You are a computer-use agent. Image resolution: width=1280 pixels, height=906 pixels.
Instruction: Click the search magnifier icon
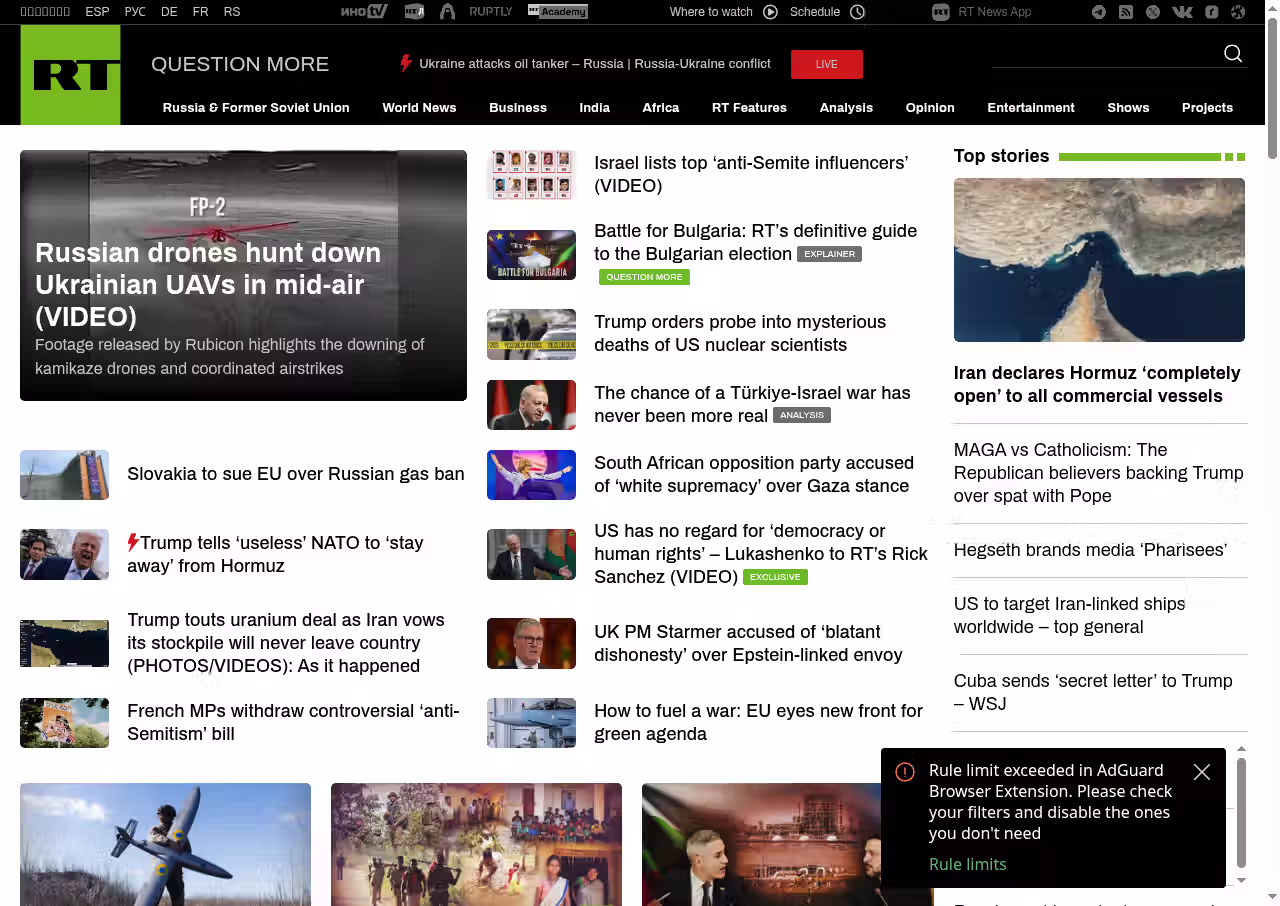[1233, 54]
